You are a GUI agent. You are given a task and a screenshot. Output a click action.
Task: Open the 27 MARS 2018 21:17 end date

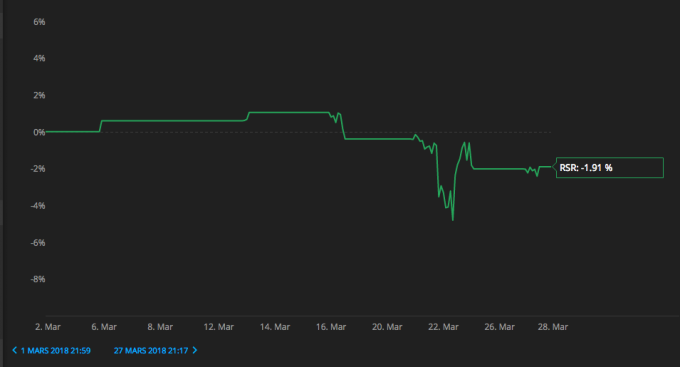pyautogui.click(x=151, y=351)
